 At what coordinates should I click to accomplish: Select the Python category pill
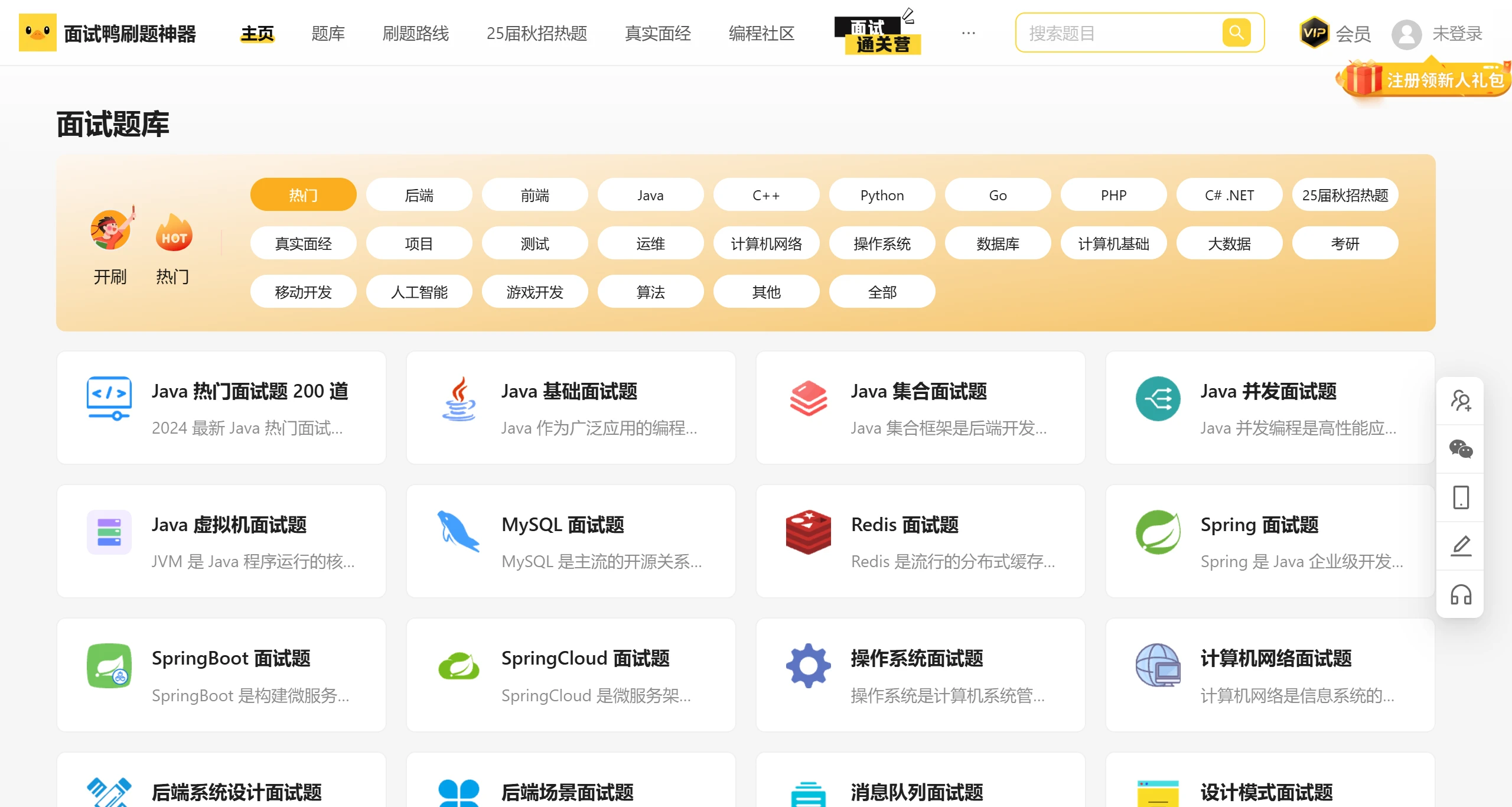882,195
